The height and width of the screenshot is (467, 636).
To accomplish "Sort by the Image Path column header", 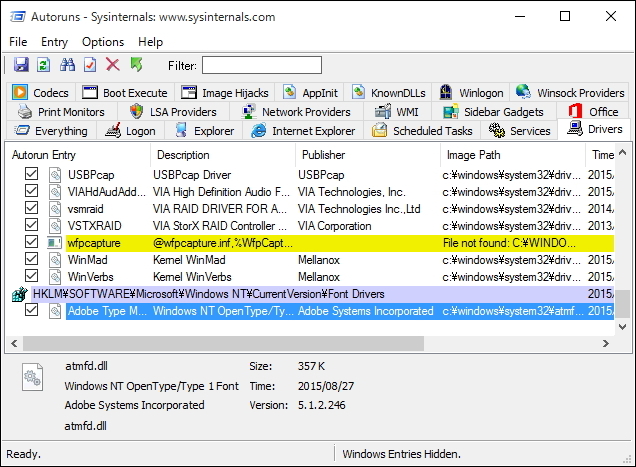I will pyautogui.click(x=513, y=155).
